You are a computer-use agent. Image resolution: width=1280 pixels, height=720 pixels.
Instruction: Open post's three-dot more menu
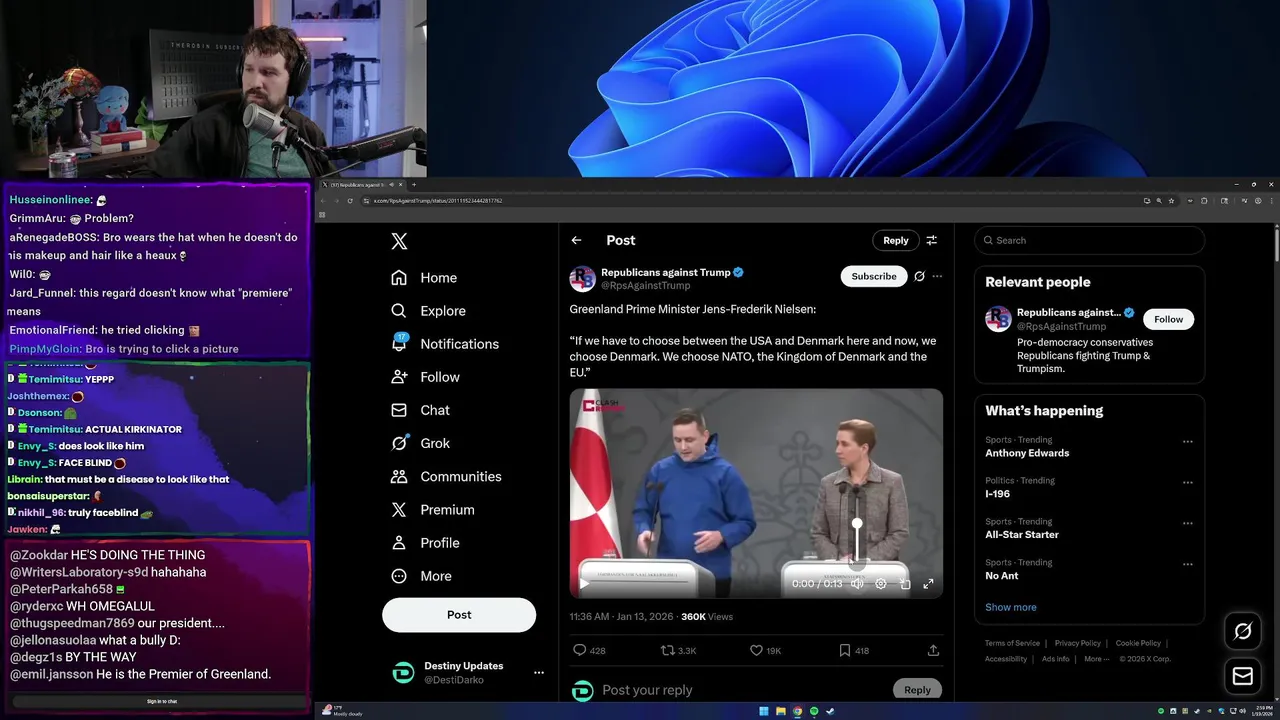pos(937,276)
